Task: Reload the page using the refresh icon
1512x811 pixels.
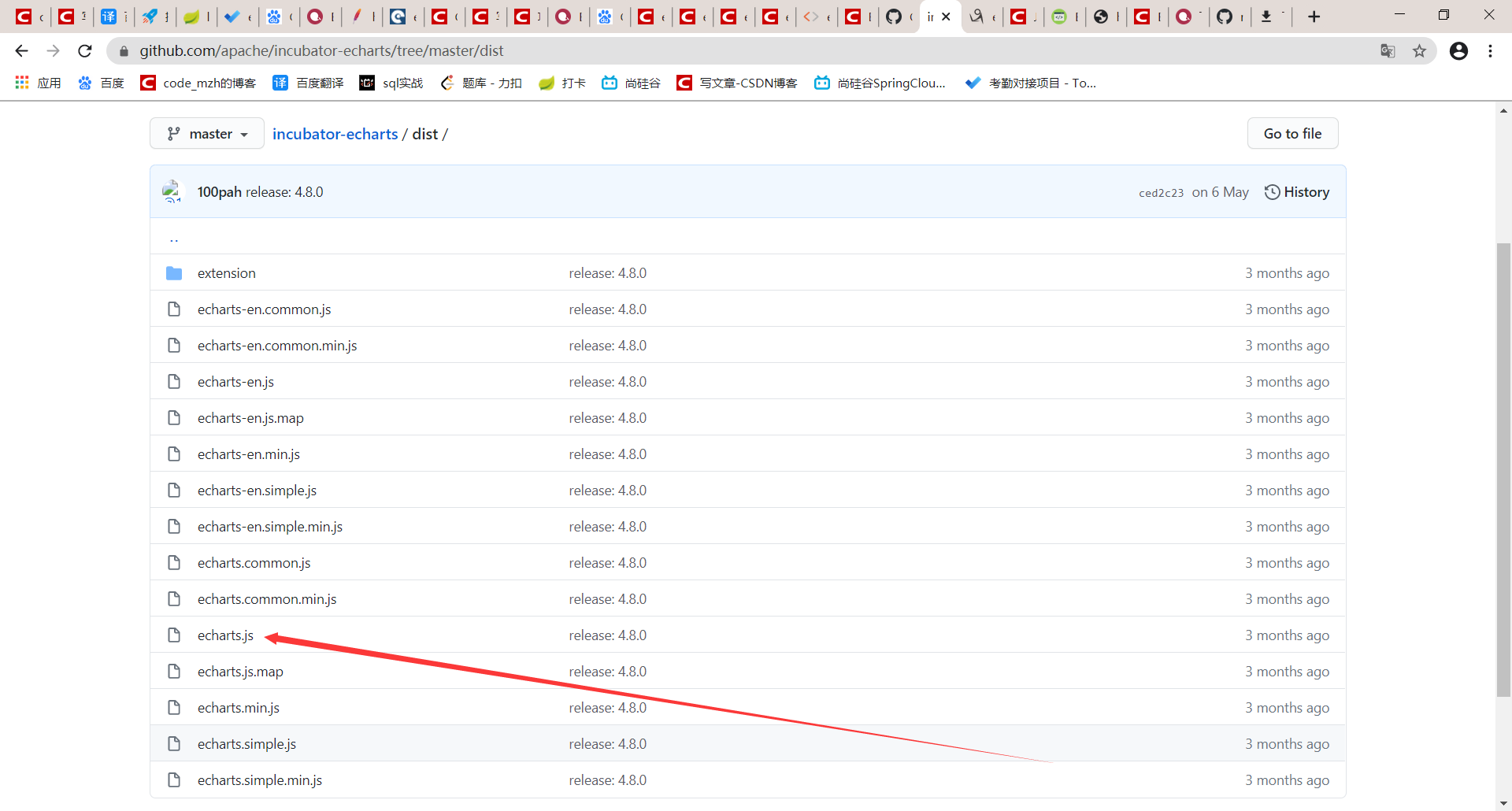Action: pos(84,50)
